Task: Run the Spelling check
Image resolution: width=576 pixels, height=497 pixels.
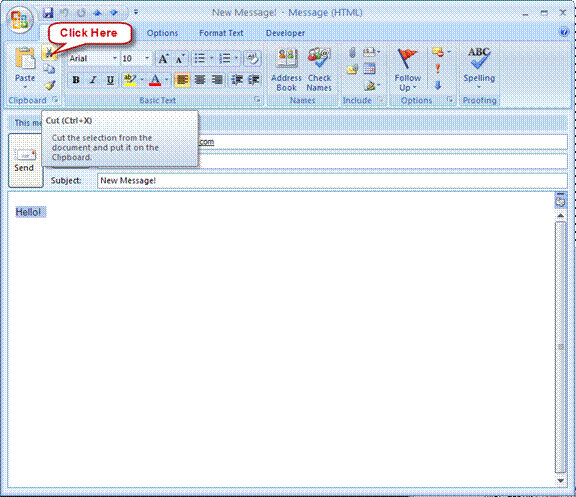Action: pyautogui.click(x=479, y=69)
